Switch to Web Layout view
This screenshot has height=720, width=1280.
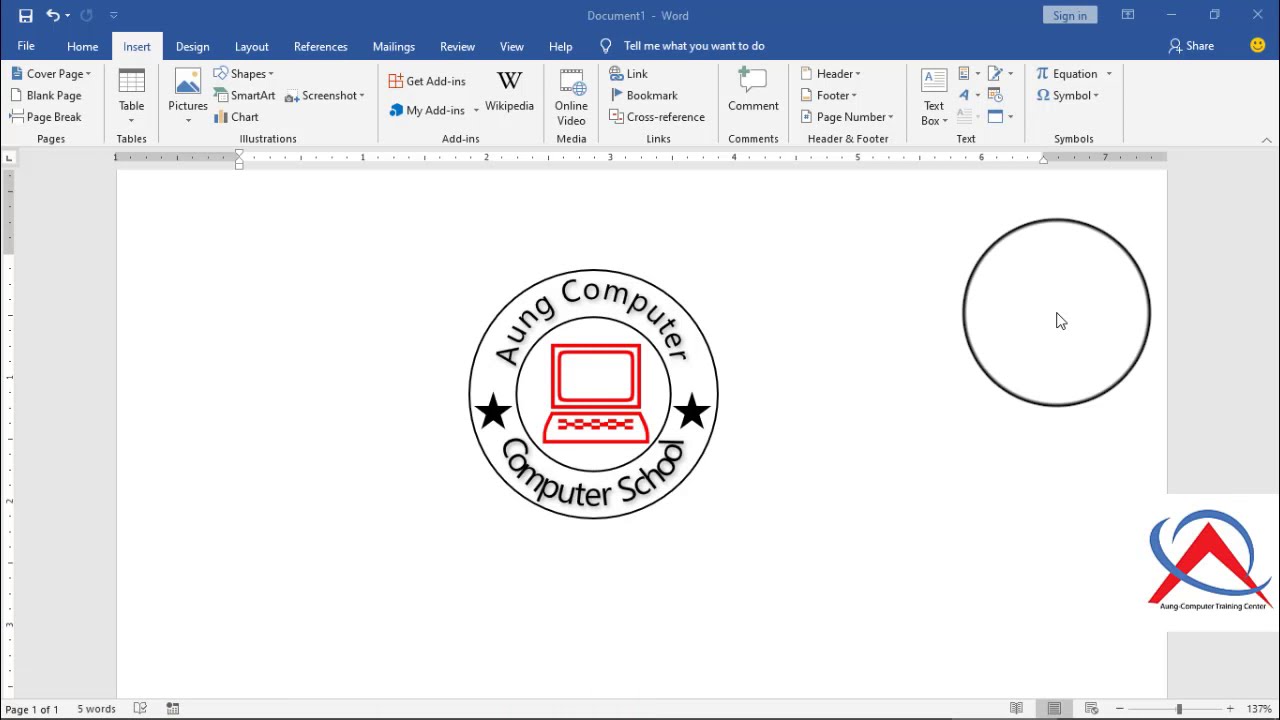tap(1091, 708)
